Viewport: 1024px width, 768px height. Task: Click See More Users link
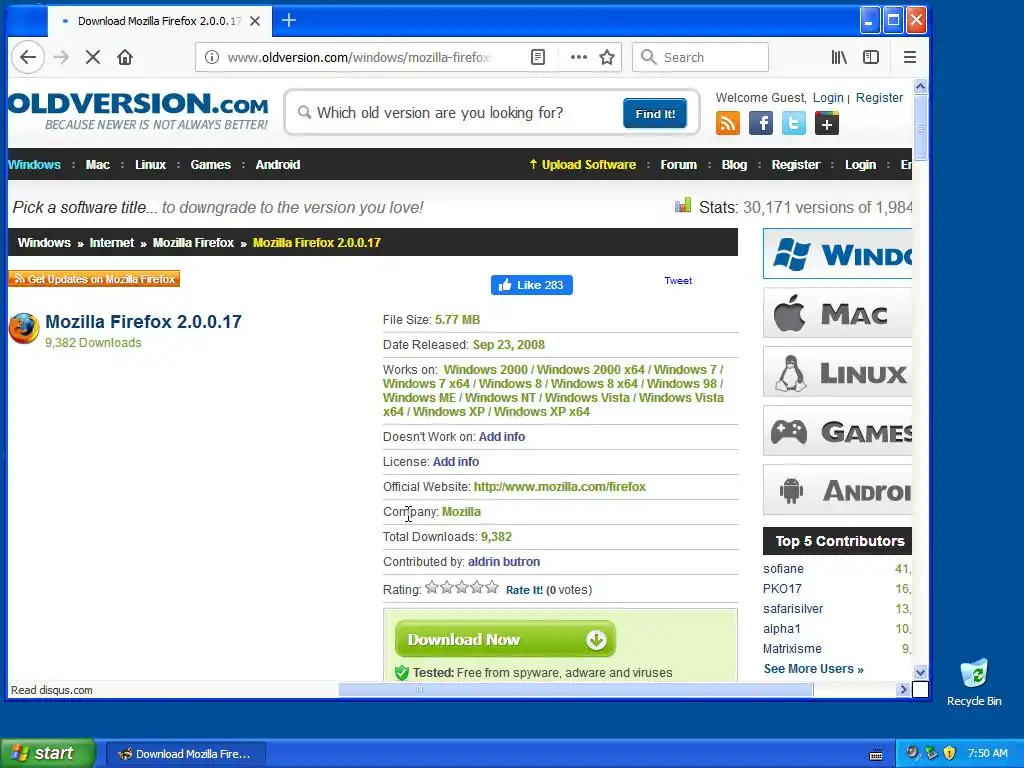click(x=814, y=669)
